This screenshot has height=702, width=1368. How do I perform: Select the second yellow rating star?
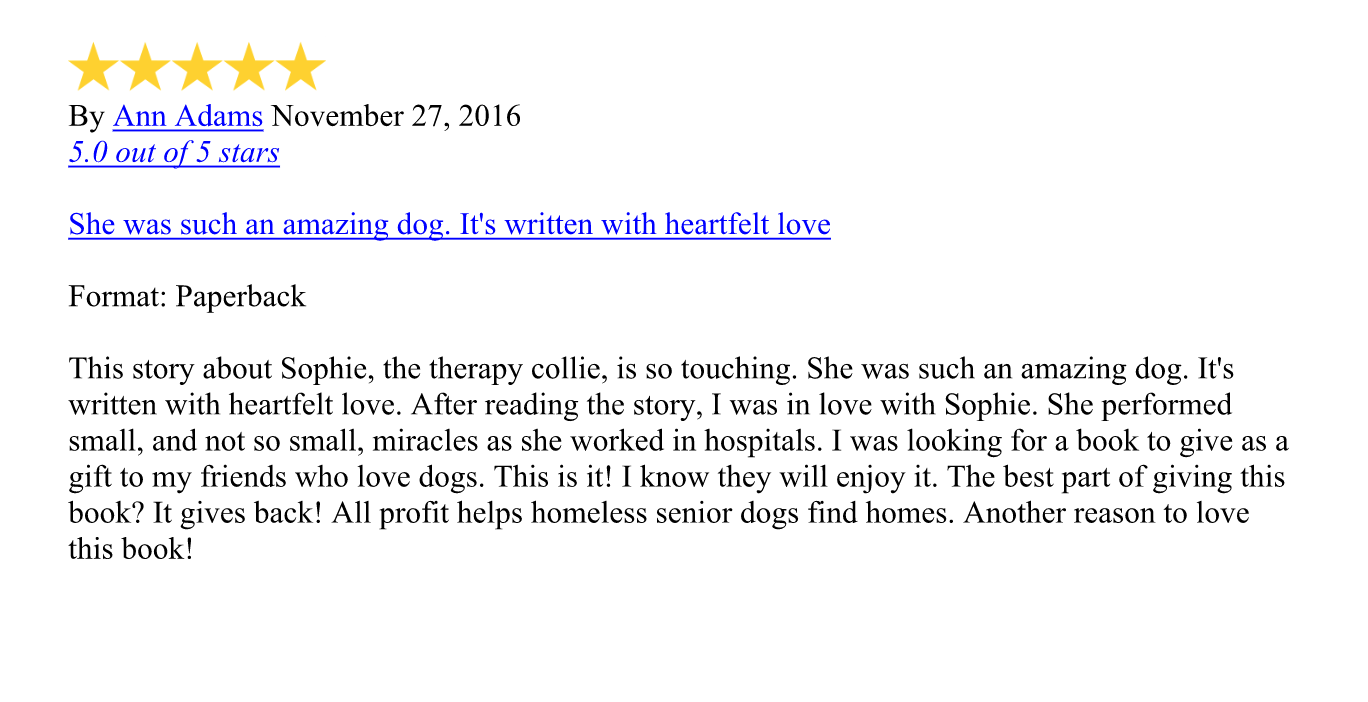(146, 67)
